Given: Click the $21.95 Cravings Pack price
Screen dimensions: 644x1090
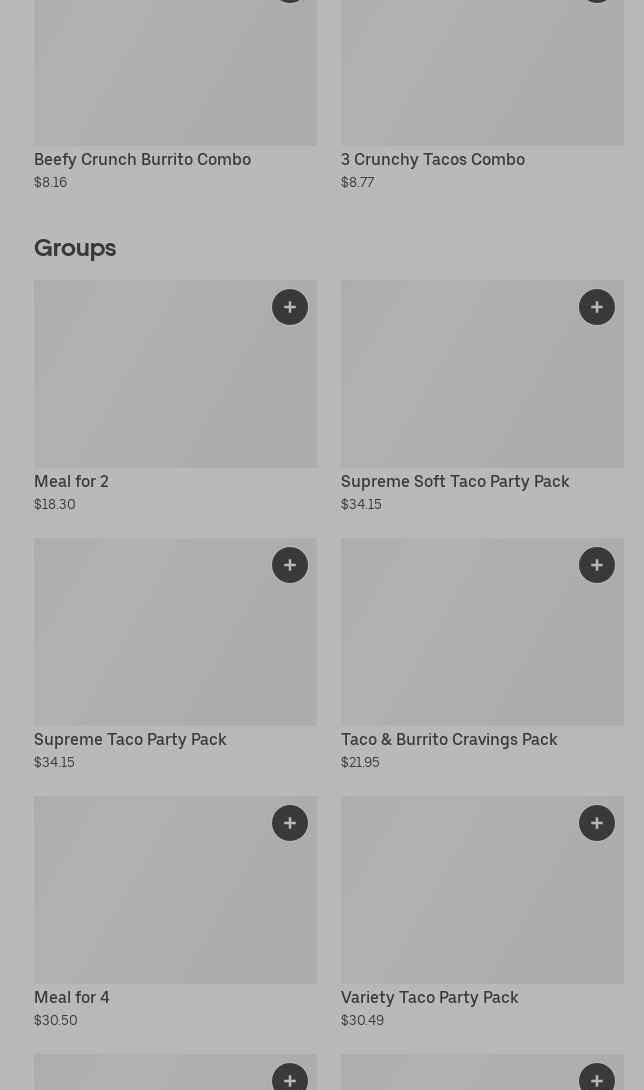Looking at the screenshot, I should tap(360, 762).
